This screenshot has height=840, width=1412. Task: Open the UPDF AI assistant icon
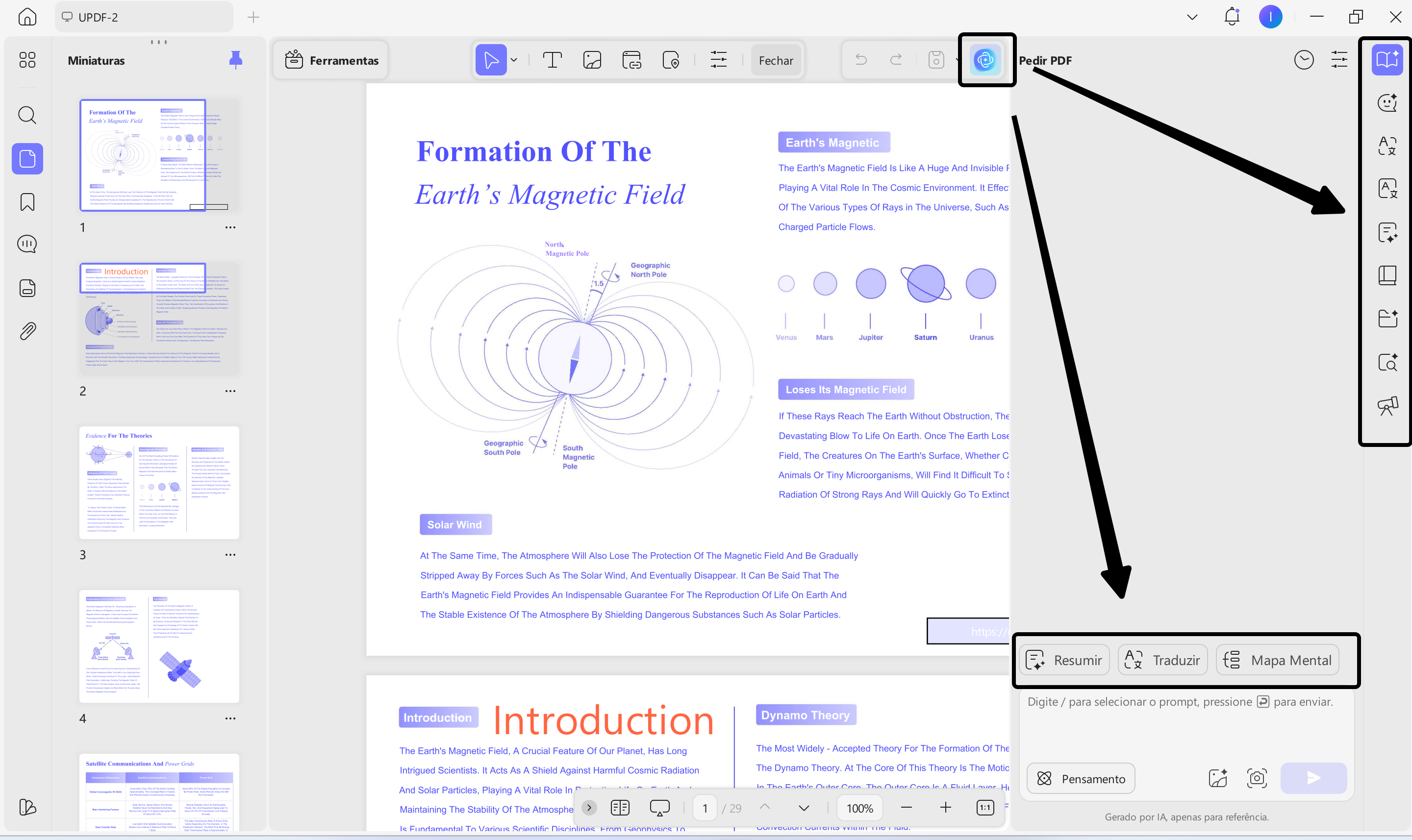985,60
